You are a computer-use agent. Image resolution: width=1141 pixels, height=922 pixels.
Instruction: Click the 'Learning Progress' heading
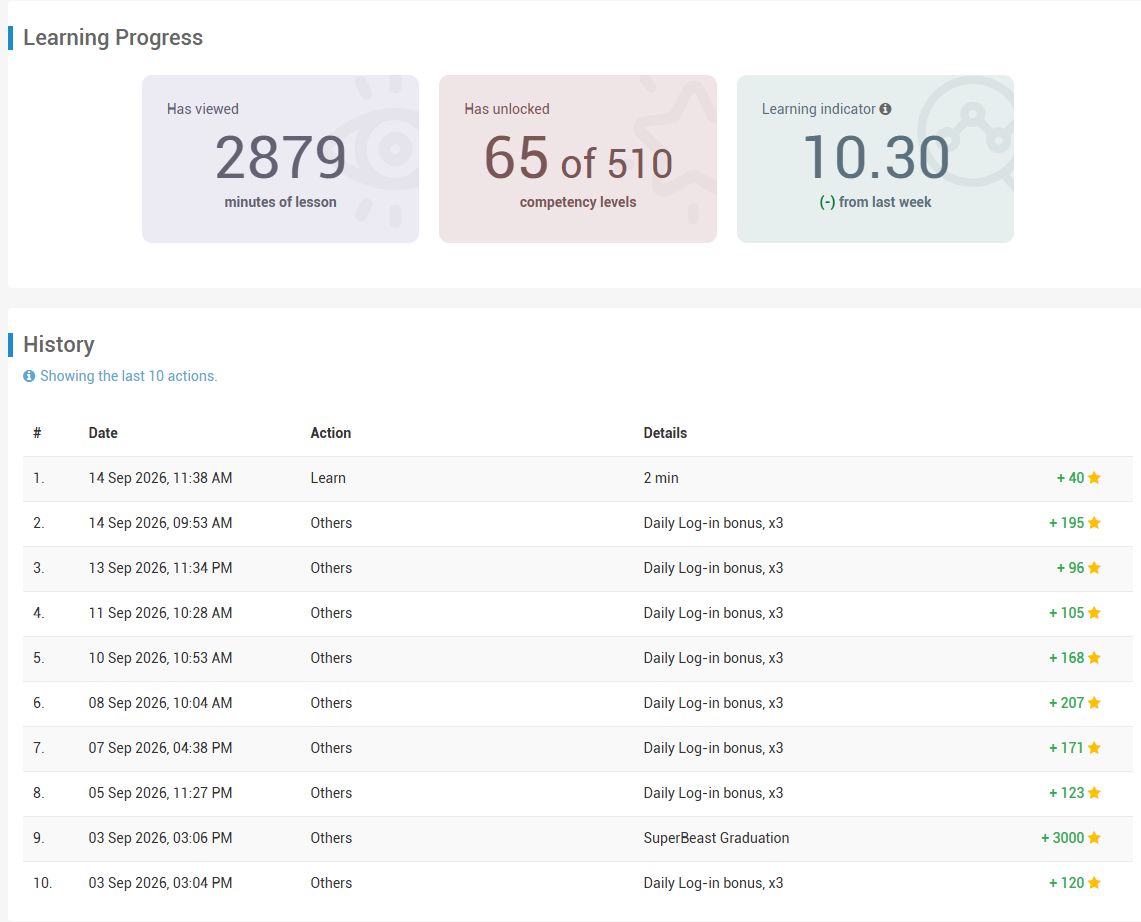113,37
